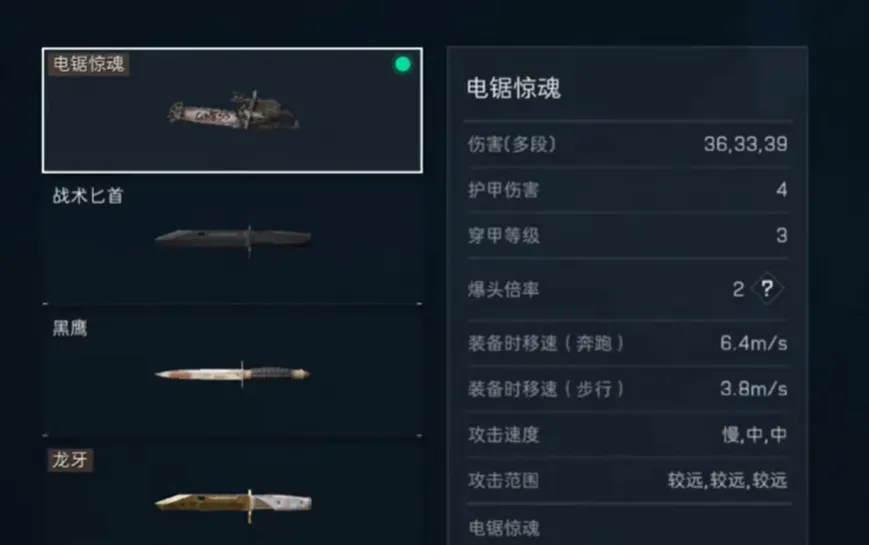Expand the bottom 电锯惊魂 description section

coord(627,527)
